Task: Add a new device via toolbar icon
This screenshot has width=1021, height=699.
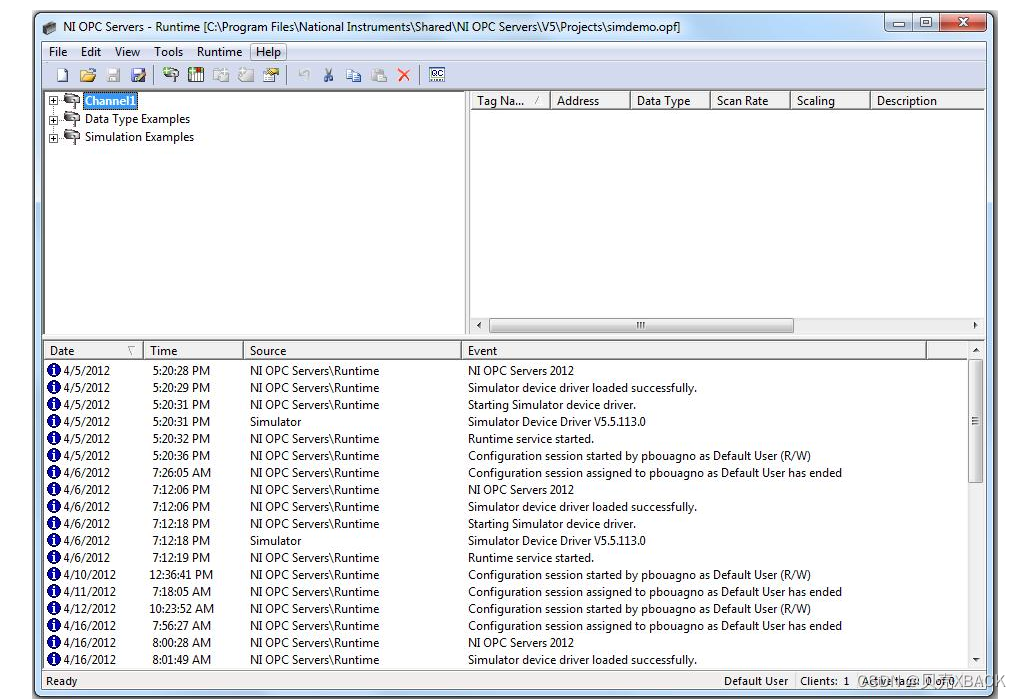Action: (196, 75)
